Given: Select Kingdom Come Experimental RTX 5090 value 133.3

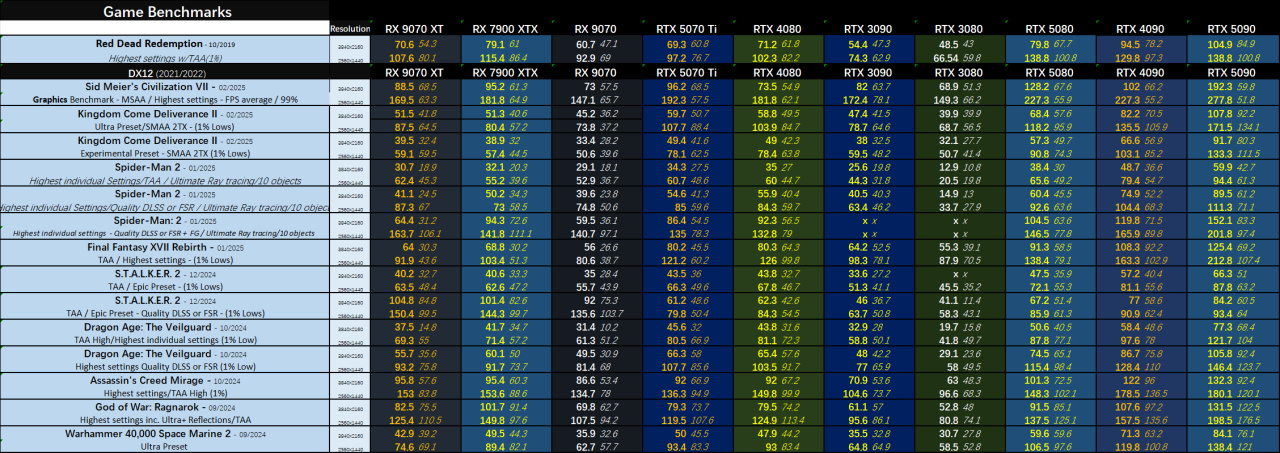Looking at the screenshot, I should tap(1219, 155).
